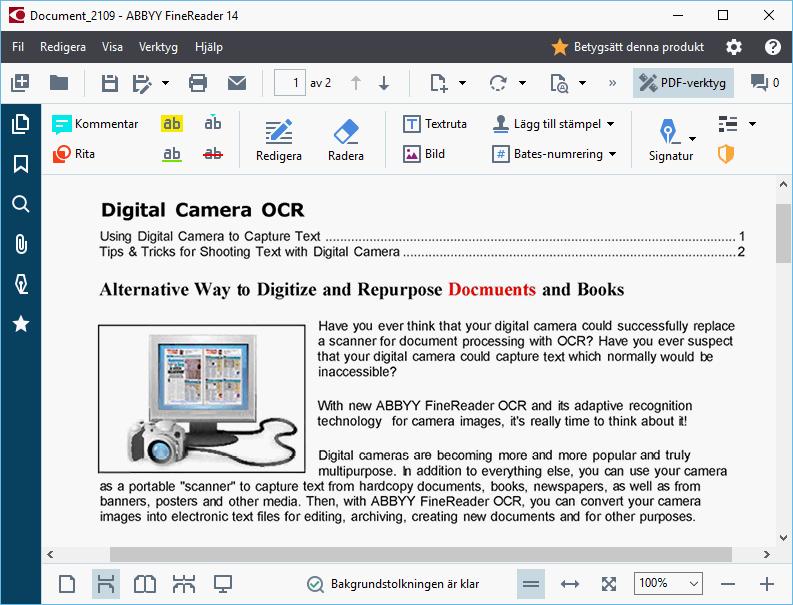793x605 pixels.
Task: Open the add page dropdown arrow
Action: 462,83
